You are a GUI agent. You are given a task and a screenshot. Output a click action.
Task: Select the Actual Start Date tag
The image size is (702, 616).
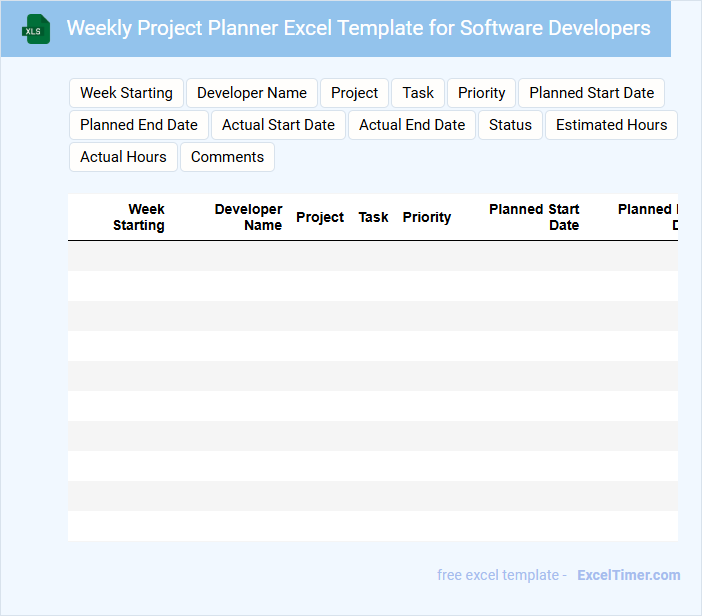pos(278,125)
